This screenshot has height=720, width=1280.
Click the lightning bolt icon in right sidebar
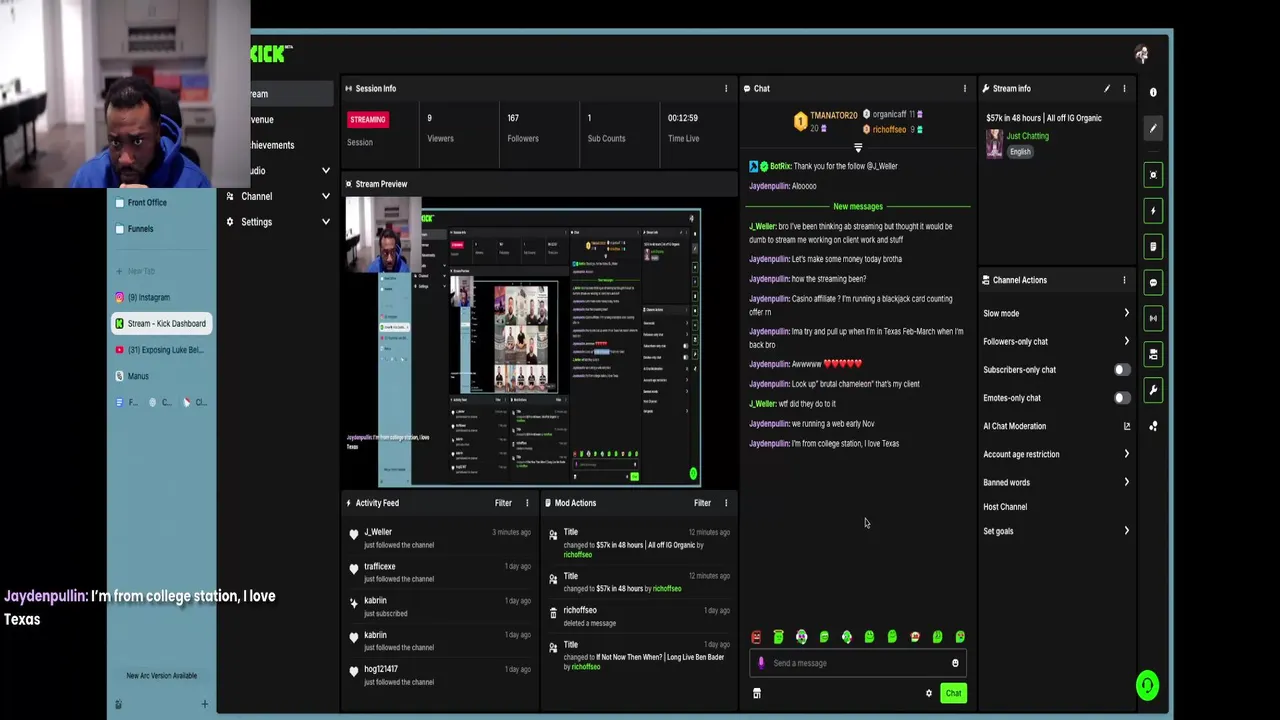point(1153,211)
